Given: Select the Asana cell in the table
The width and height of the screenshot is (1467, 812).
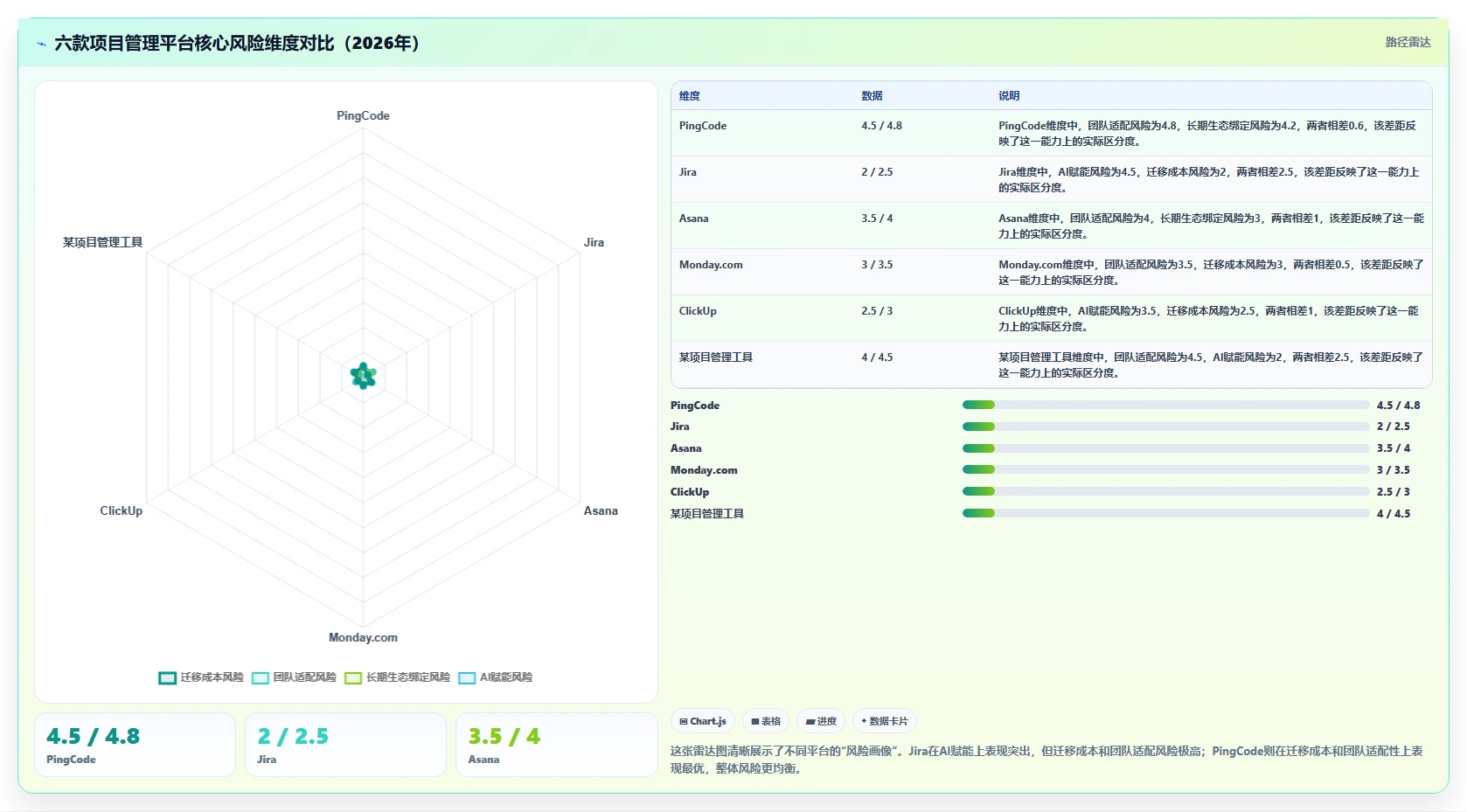Looking at the screenshot, I should pyautogui.click(x=693, y=219).
